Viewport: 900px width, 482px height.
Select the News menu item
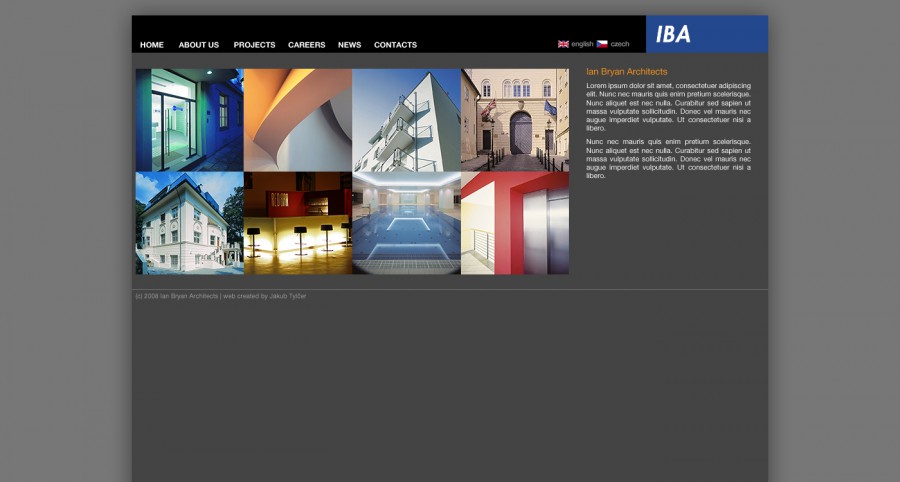349,45
